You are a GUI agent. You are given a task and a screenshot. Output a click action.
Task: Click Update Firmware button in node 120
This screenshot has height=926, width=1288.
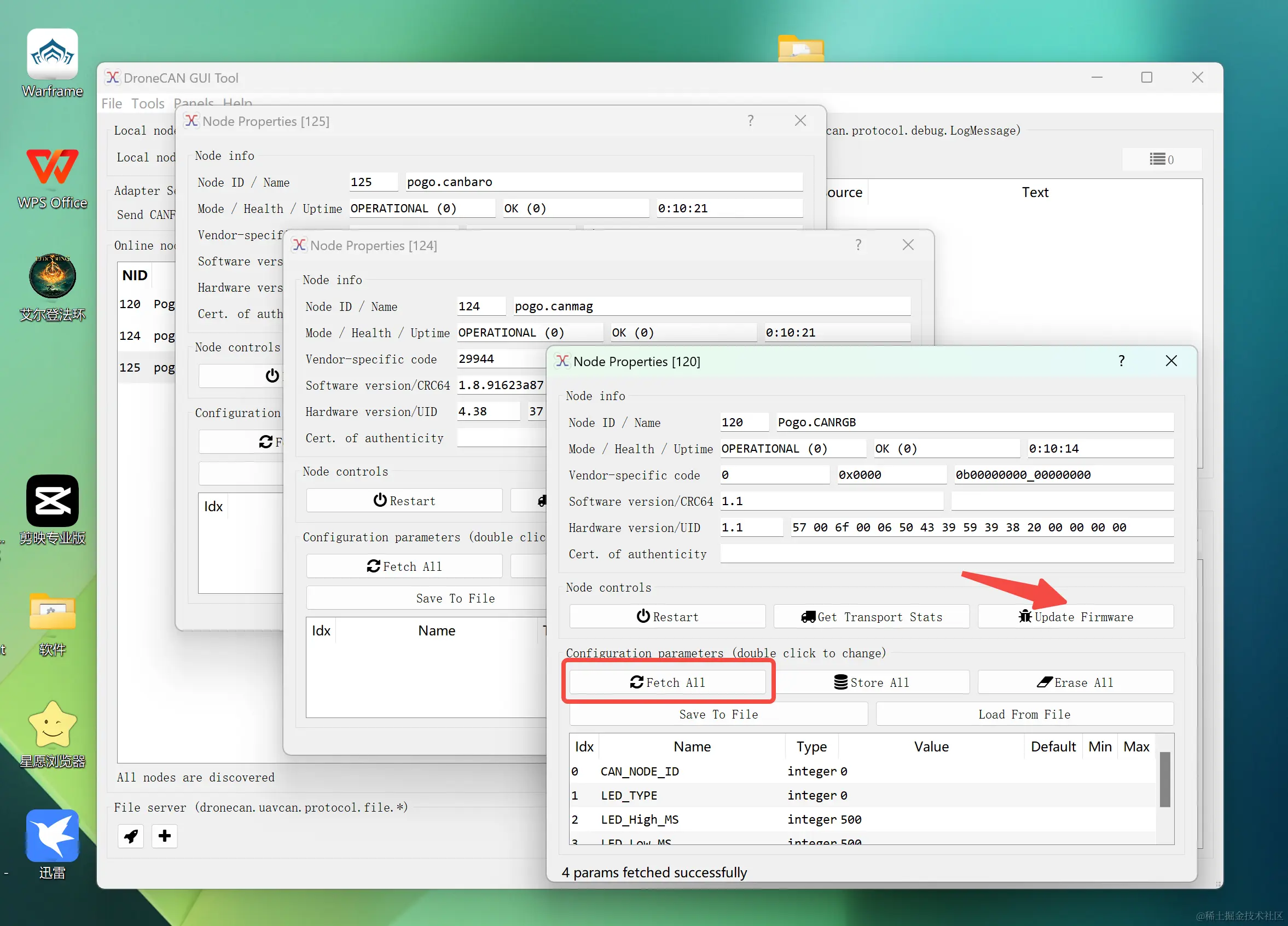click(x=1075, y=617)
